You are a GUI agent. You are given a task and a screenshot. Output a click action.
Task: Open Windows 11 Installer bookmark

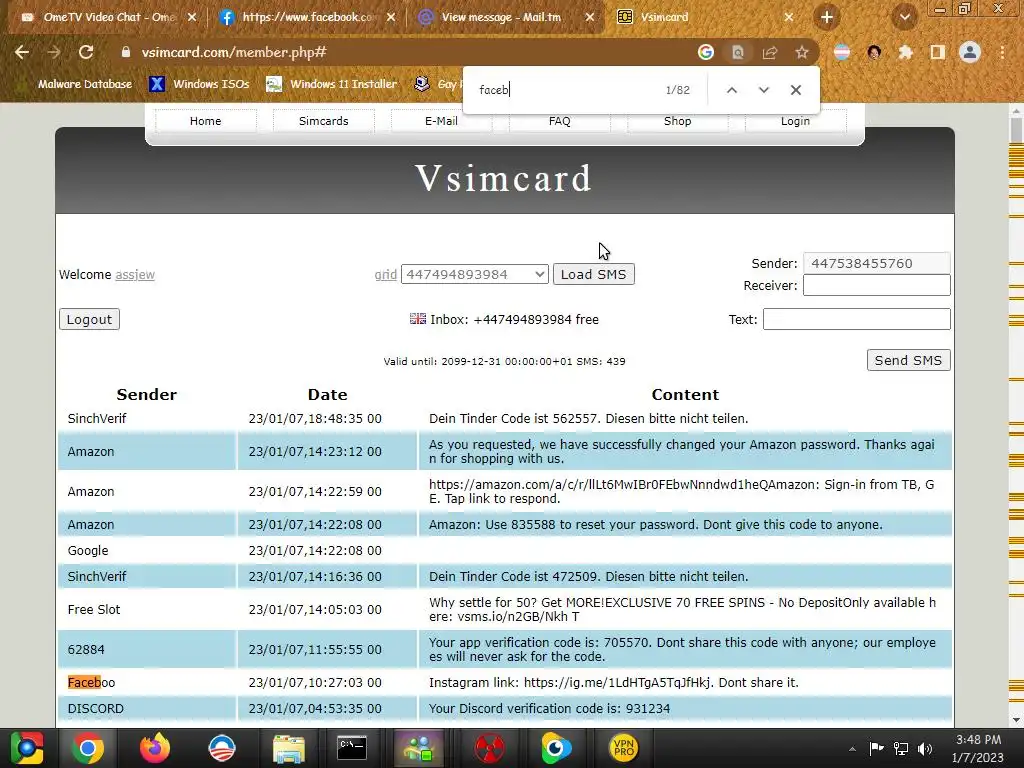click(332, 84)
